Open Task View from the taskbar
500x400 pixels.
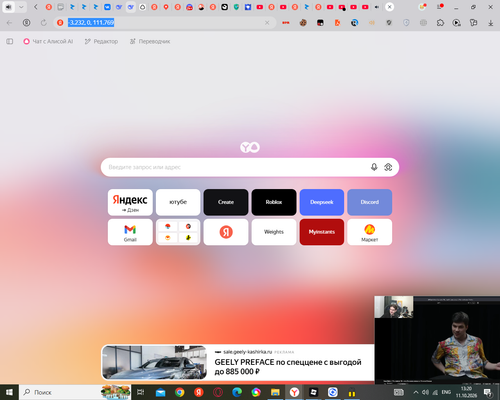click(141, 392)
